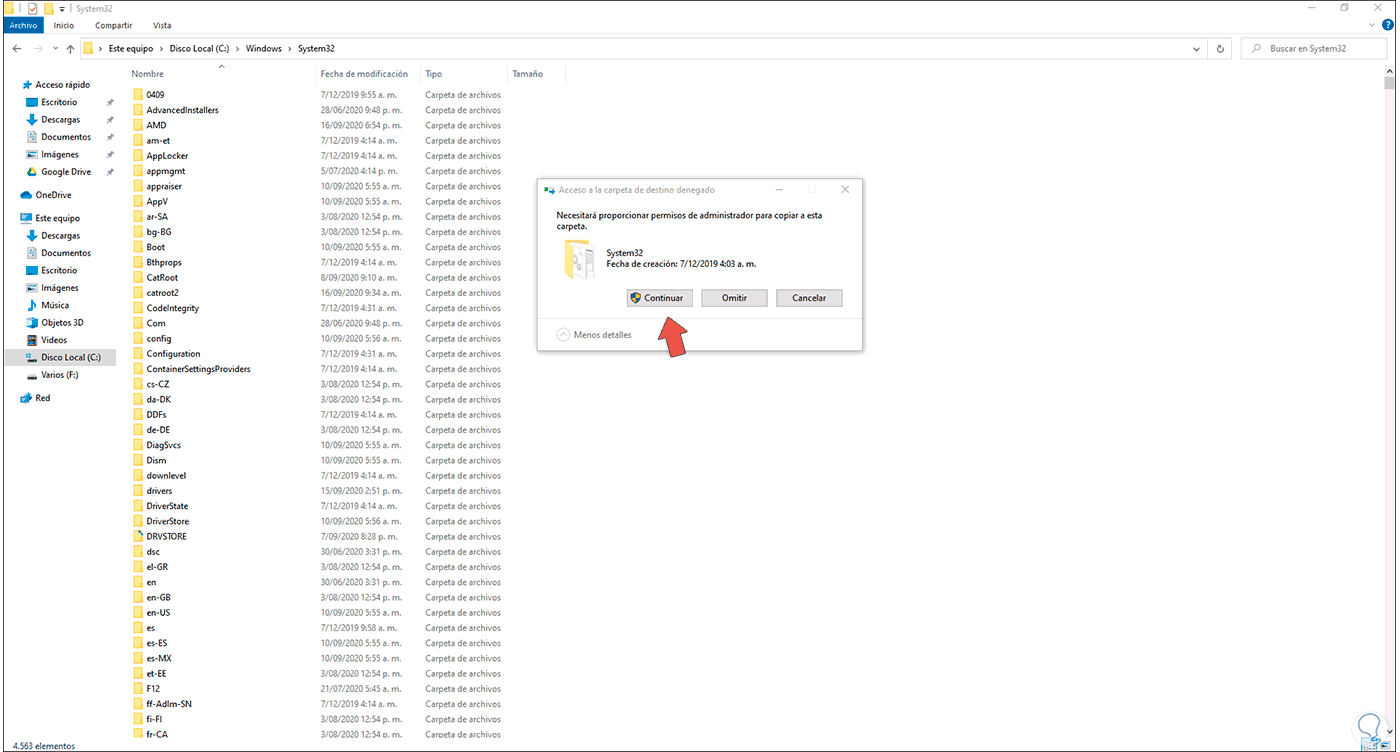Click the Red network icon

tap(26, 398)
